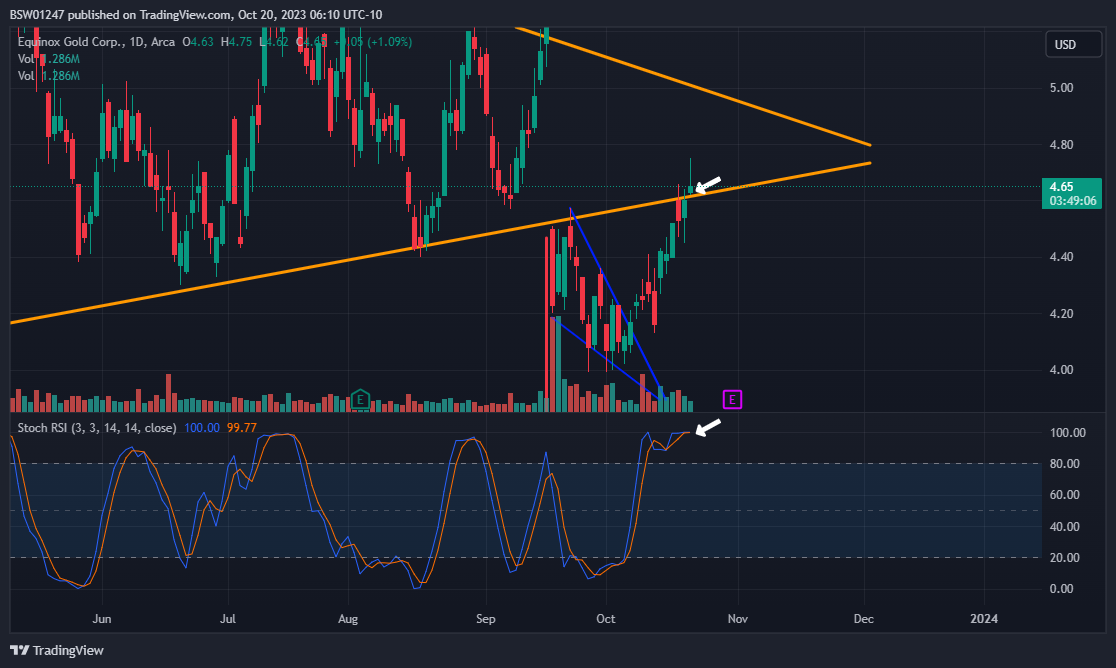Click the 20.00 Stoch RSI axis label
Screen dimensions: 1116x668
pyautogui.click(x=1065, y=557)
